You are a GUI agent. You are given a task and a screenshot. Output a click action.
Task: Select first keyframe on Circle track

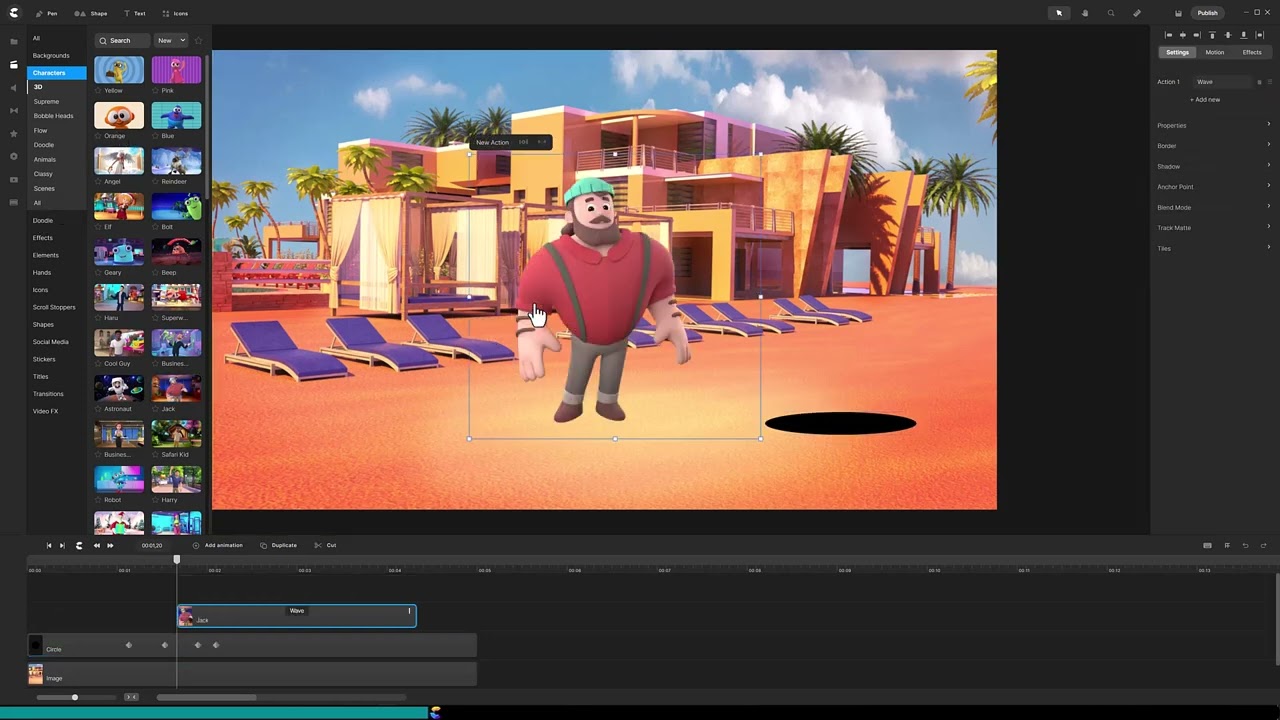click(128, 645)
